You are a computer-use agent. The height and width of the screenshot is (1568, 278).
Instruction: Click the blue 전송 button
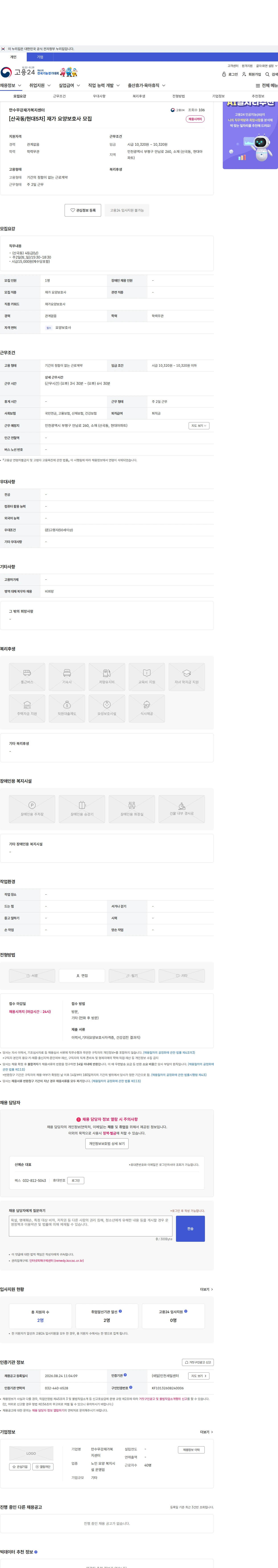click(x=190, y=1228)
